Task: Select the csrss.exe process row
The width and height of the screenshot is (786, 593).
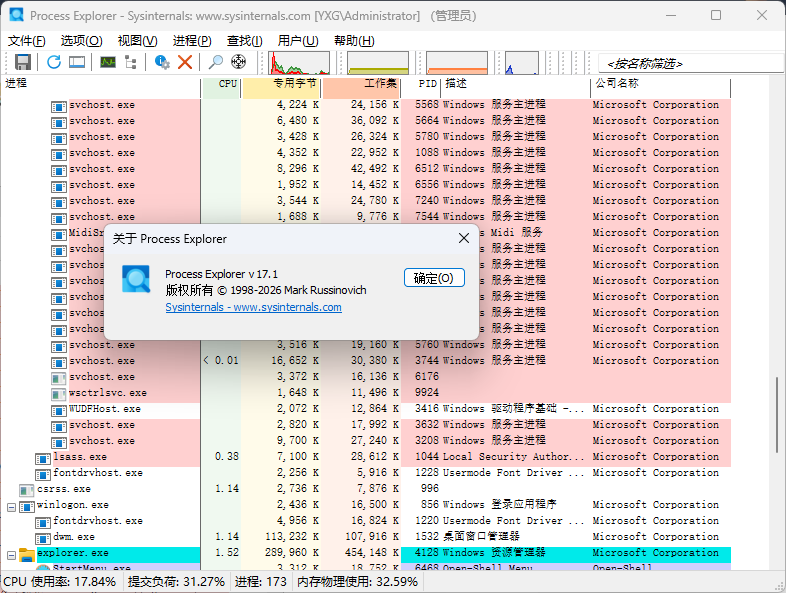Action: pos(365,490)
